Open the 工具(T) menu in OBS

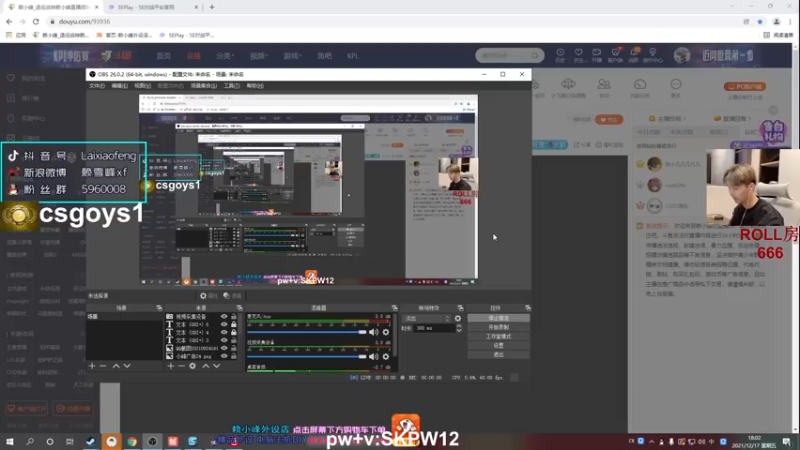point(231,86)
